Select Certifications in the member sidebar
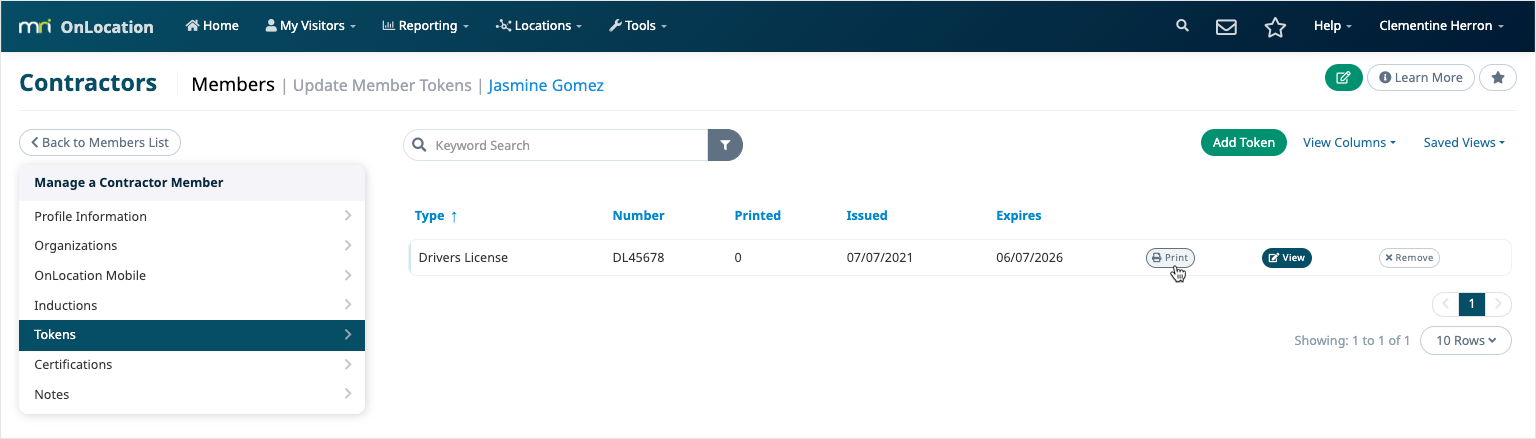Viewport: 1536px width, 439px height. [192, 364]
